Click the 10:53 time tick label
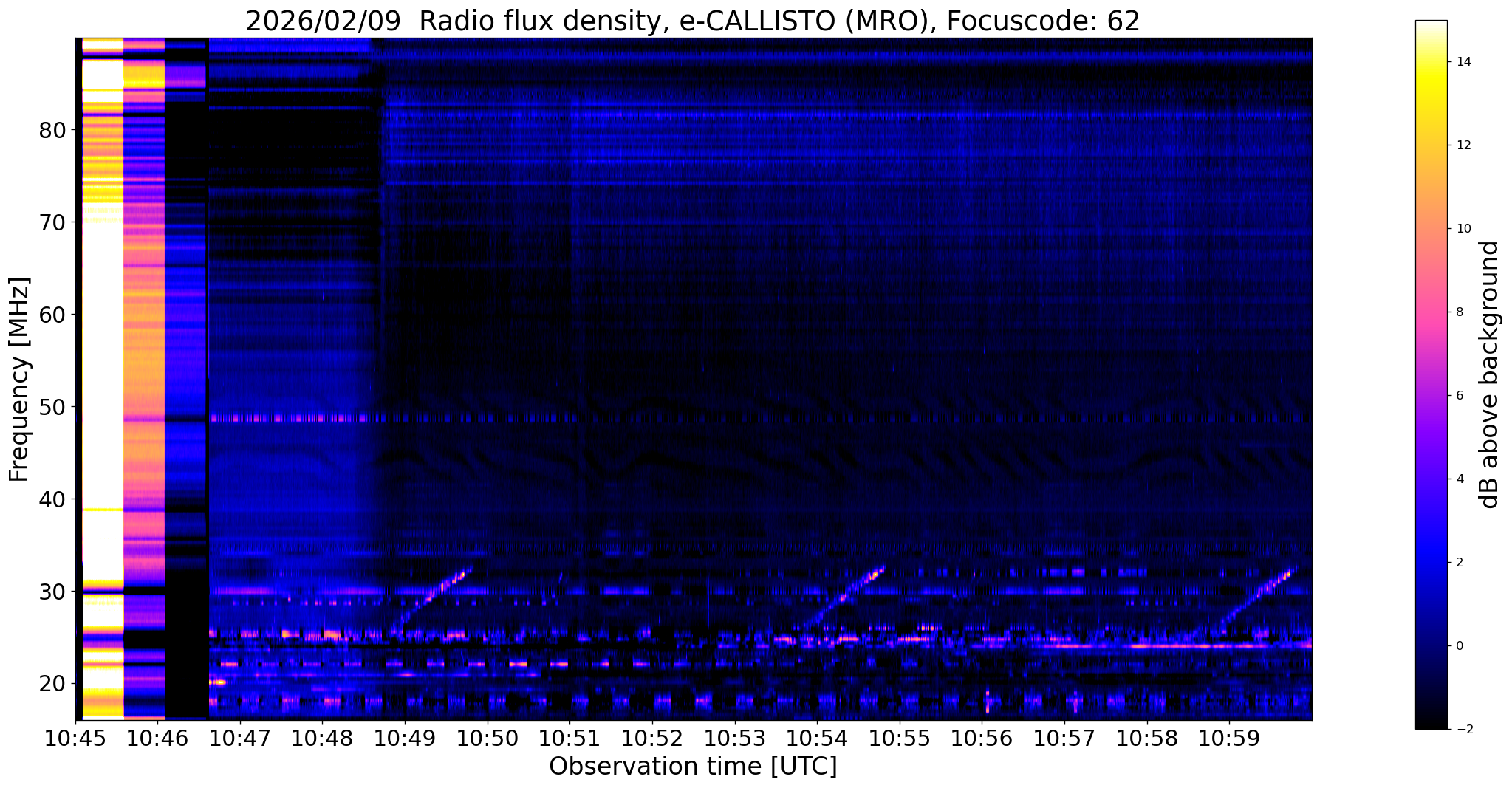 pyautogui.click(x=734, y=738)
